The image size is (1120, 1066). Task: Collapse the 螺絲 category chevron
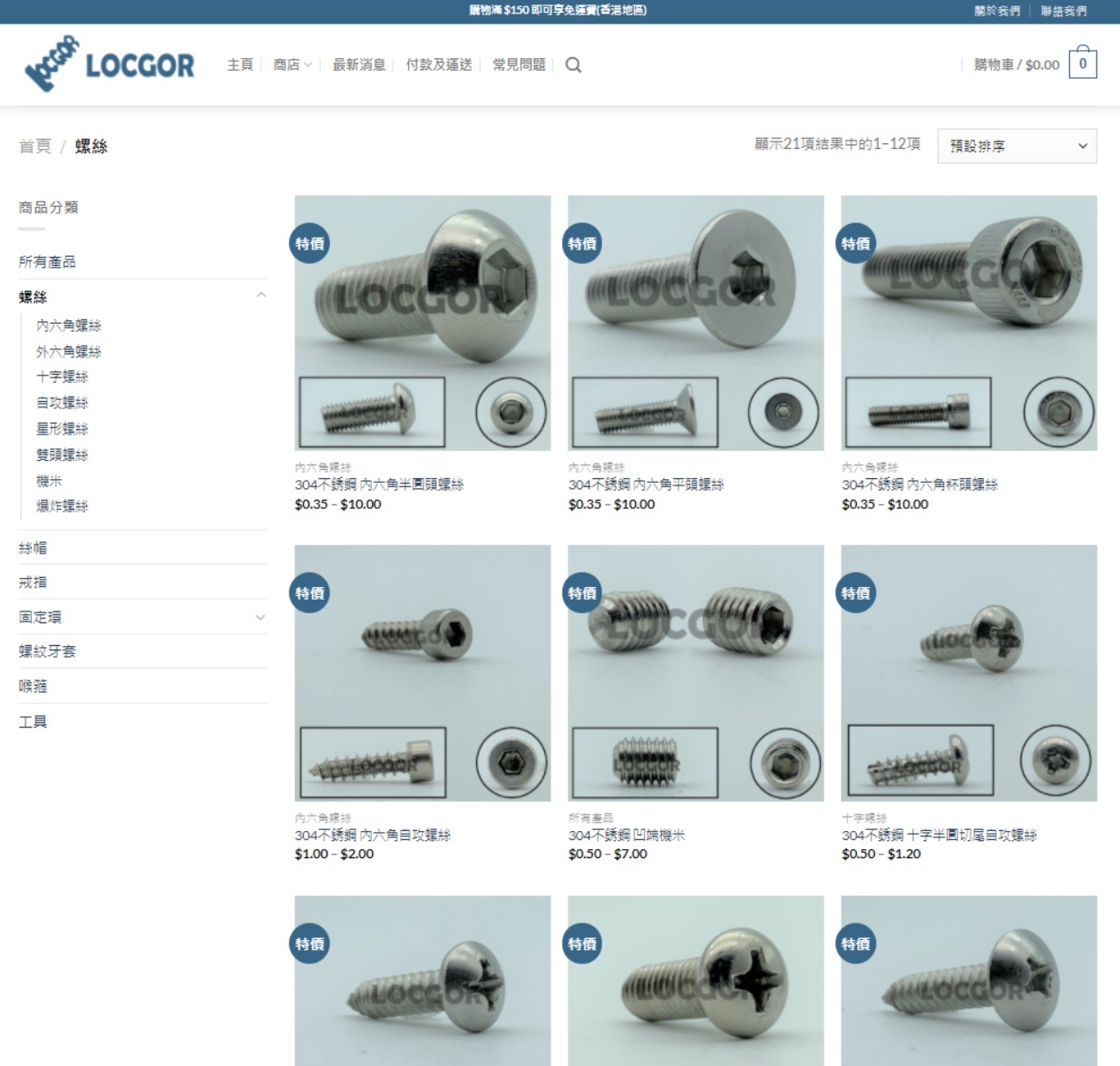(x=260, y=296)
